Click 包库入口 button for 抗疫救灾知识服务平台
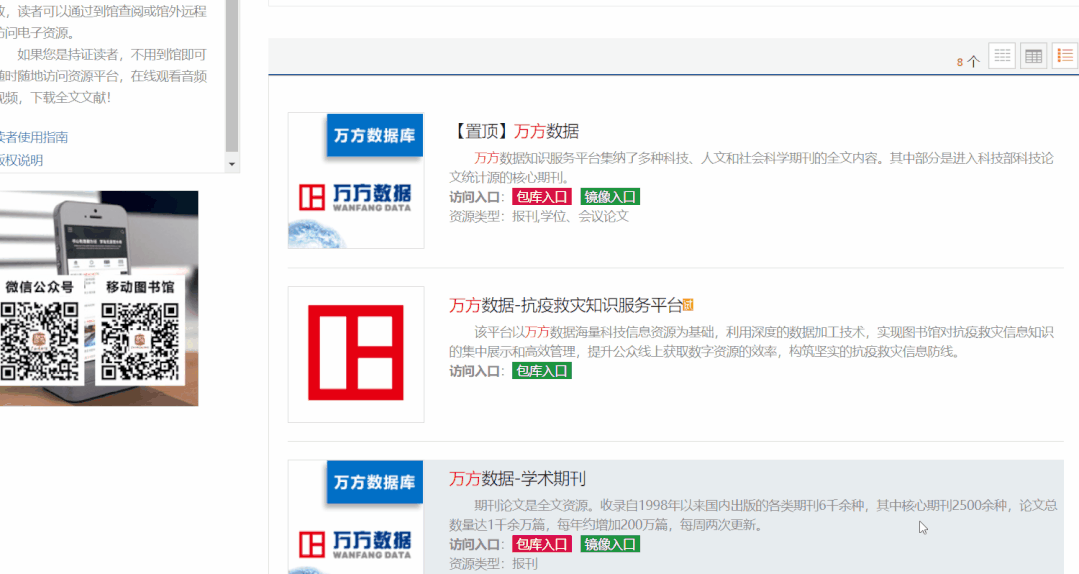 542,371
